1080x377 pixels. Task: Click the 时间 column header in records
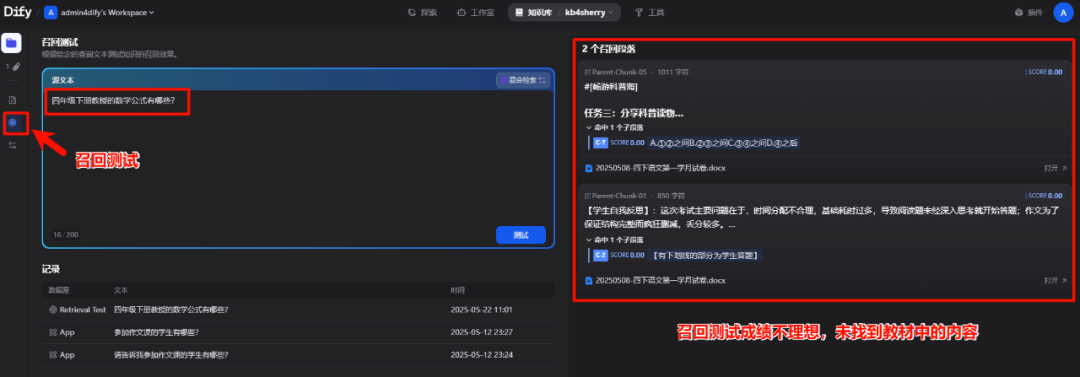click(457, 290)
